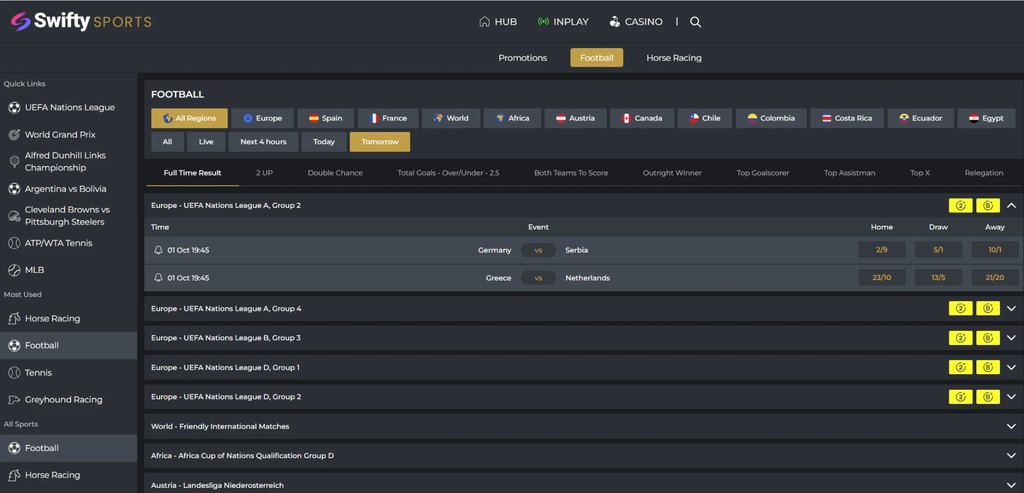The height and width of the screenshot is (493, 1024).
Task: Filter by Europe region
Action: coord(263,118)
